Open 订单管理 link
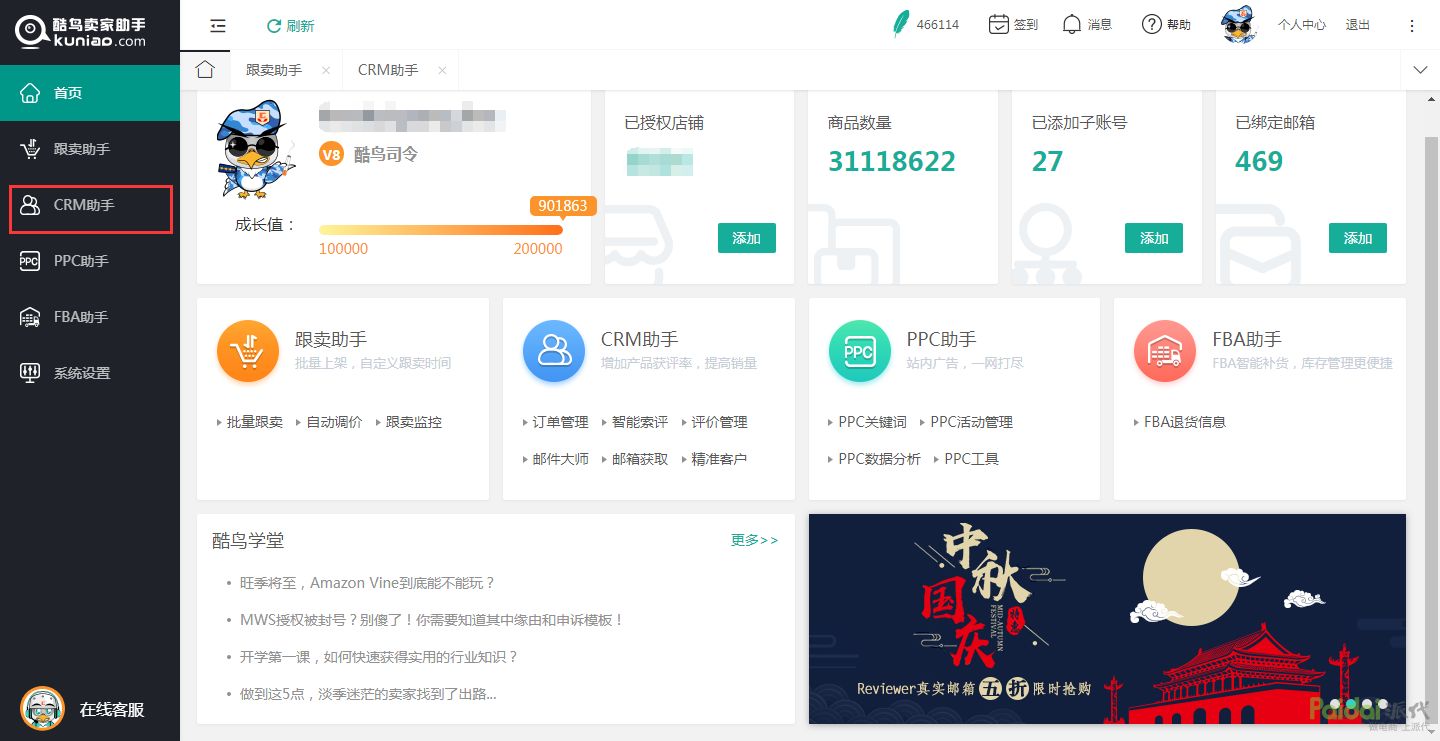The image size is (1440, 741). [x=561, y=422]
